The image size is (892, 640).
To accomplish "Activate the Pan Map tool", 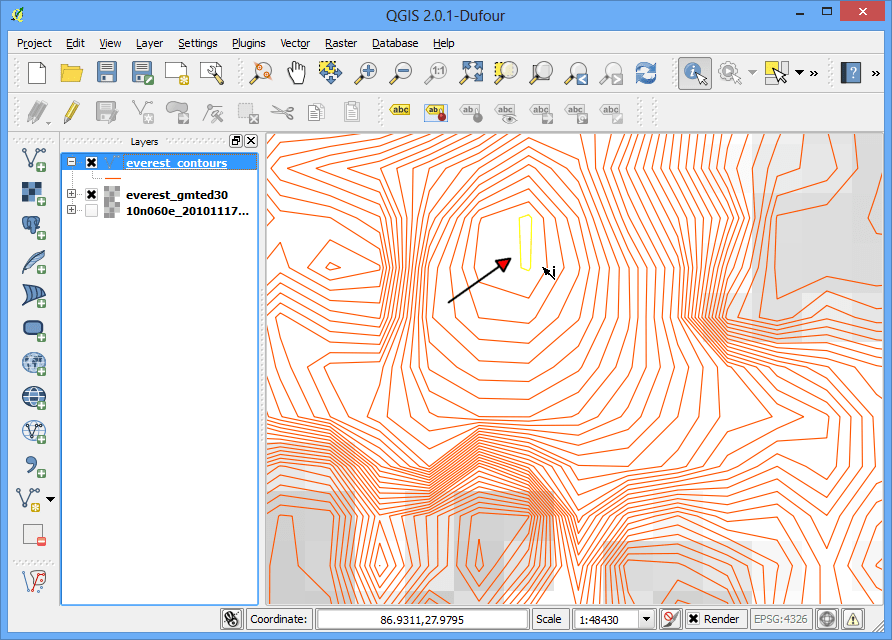I will pyautogui.click(x=295, y=73).
